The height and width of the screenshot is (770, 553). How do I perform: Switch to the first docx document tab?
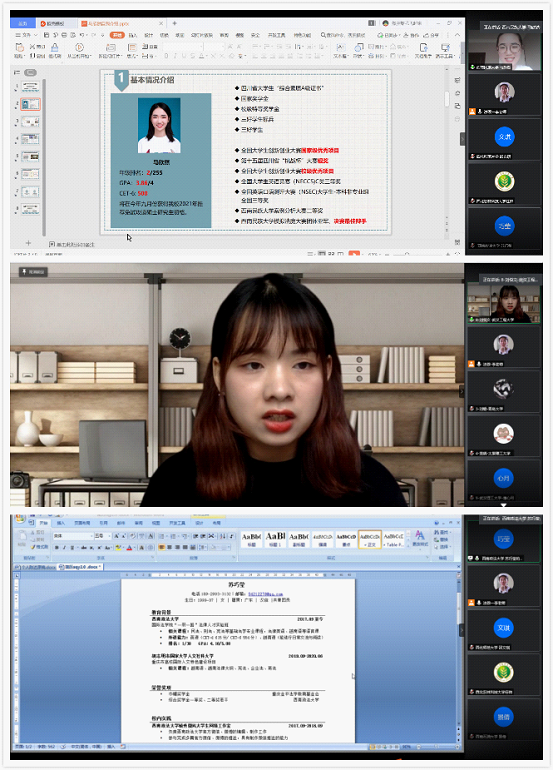tap(35, 567)
